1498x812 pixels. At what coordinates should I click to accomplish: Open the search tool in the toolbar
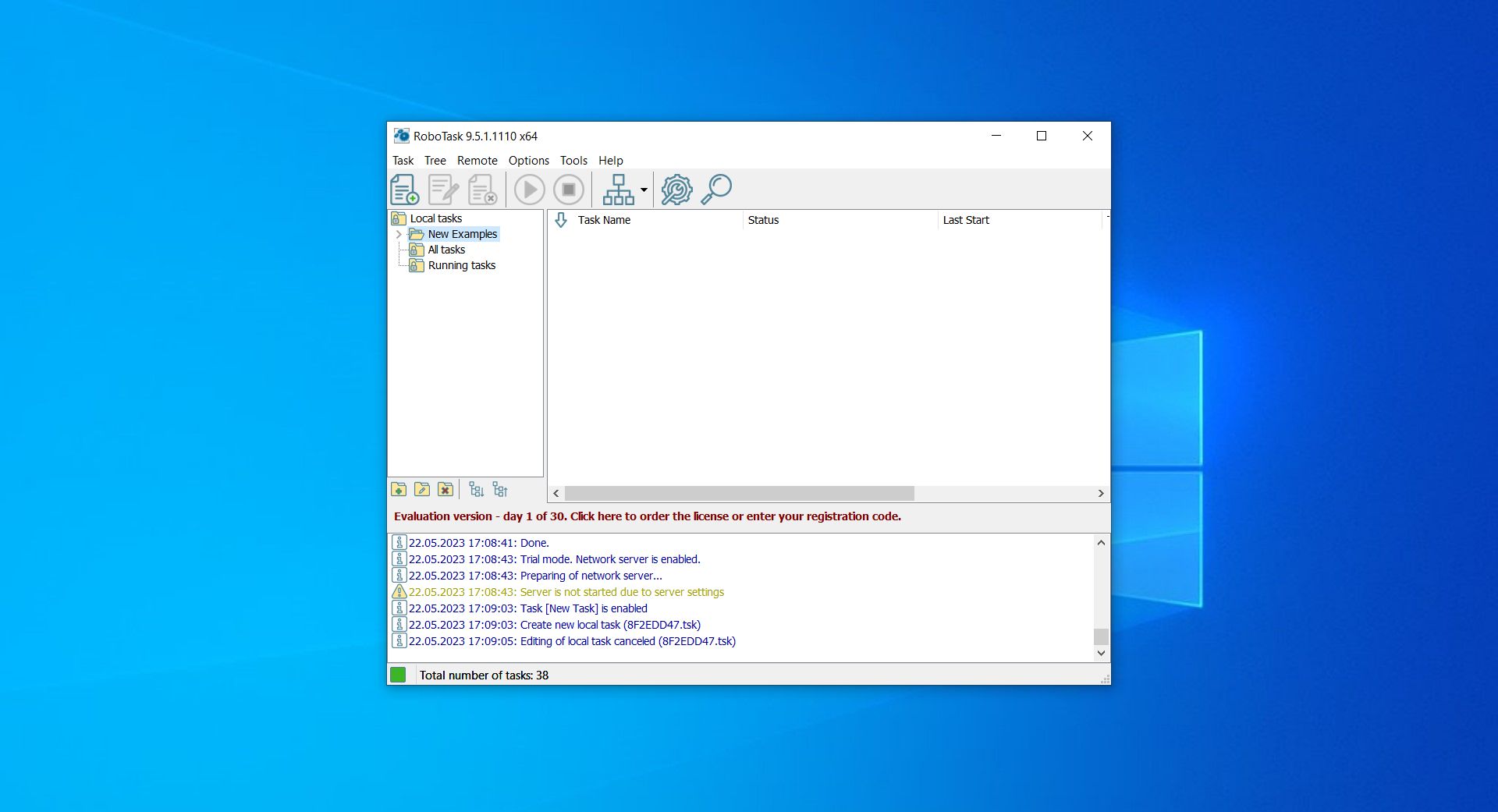[716, 189]
